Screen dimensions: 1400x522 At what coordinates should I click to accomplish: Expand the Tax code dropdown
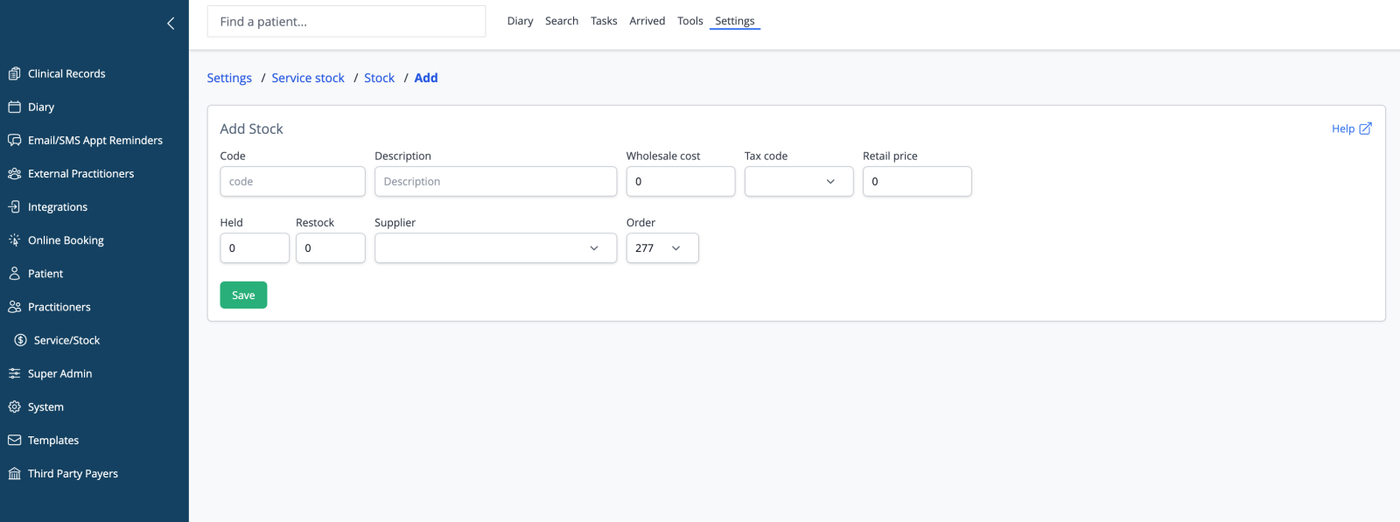click(799, 181)
